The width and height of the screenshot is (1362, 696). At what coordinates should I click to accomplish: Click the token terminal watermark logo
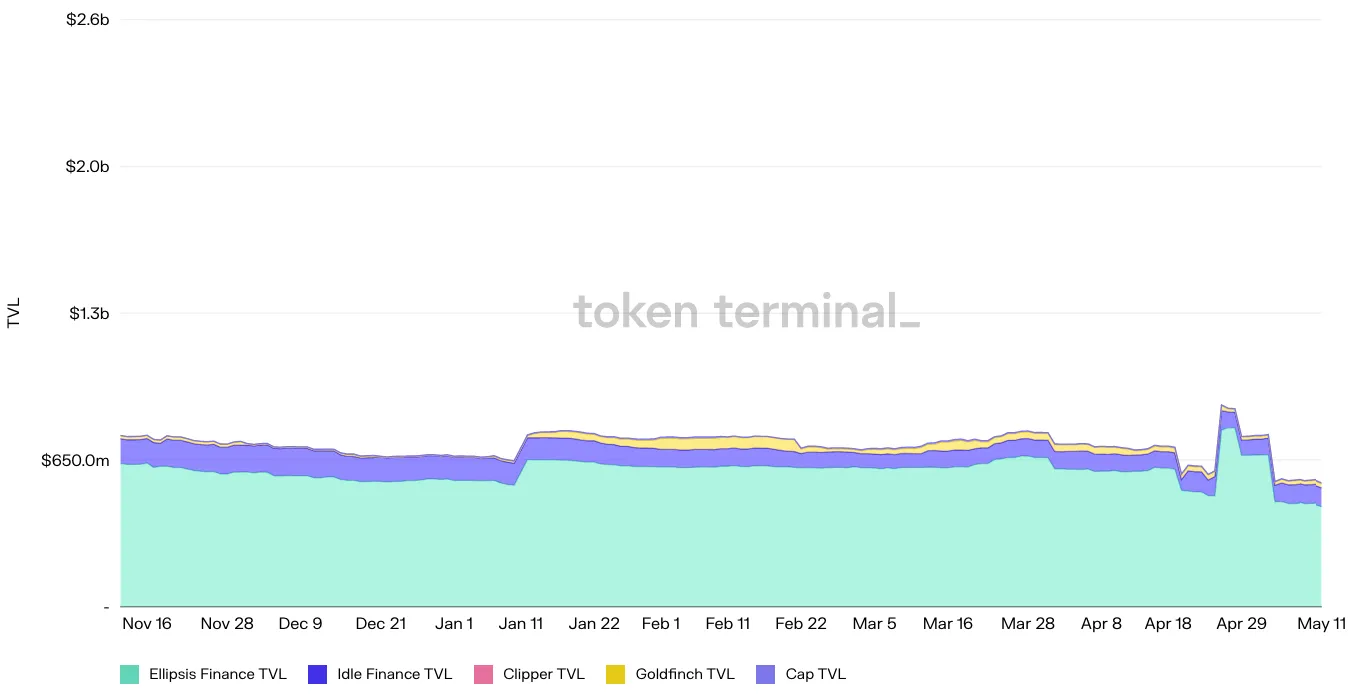tap(747, 312)
